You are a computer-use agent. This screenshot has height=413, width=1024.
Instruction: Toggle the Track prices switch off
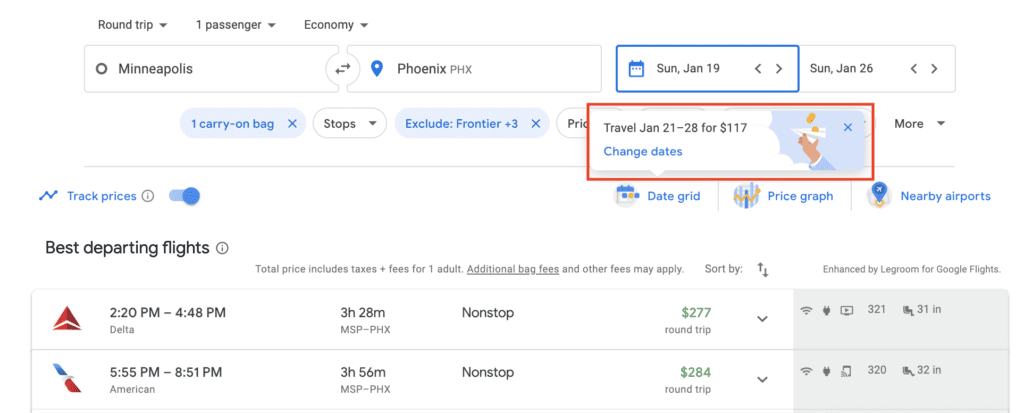pyautogui.click(x=185, y=196)
